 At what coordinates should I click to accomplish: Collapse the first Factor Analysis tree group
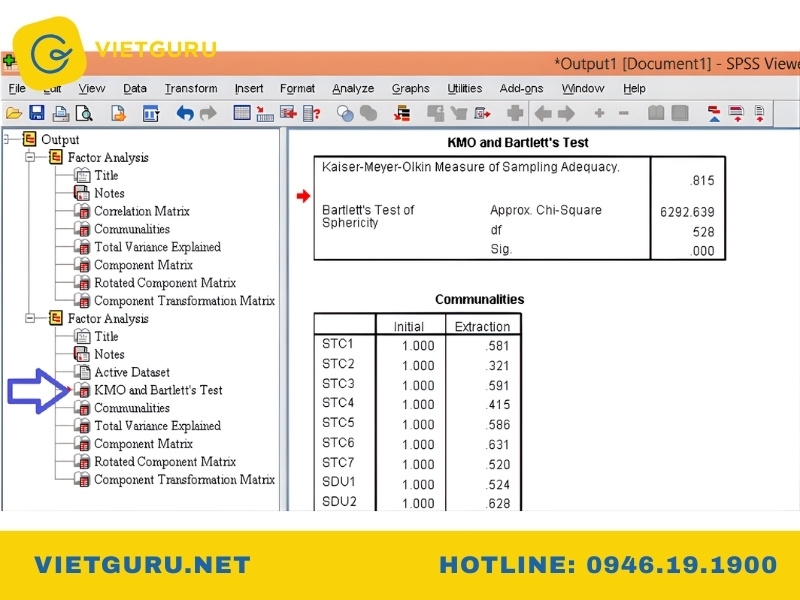pyautogui.click(x=30, y=157)
